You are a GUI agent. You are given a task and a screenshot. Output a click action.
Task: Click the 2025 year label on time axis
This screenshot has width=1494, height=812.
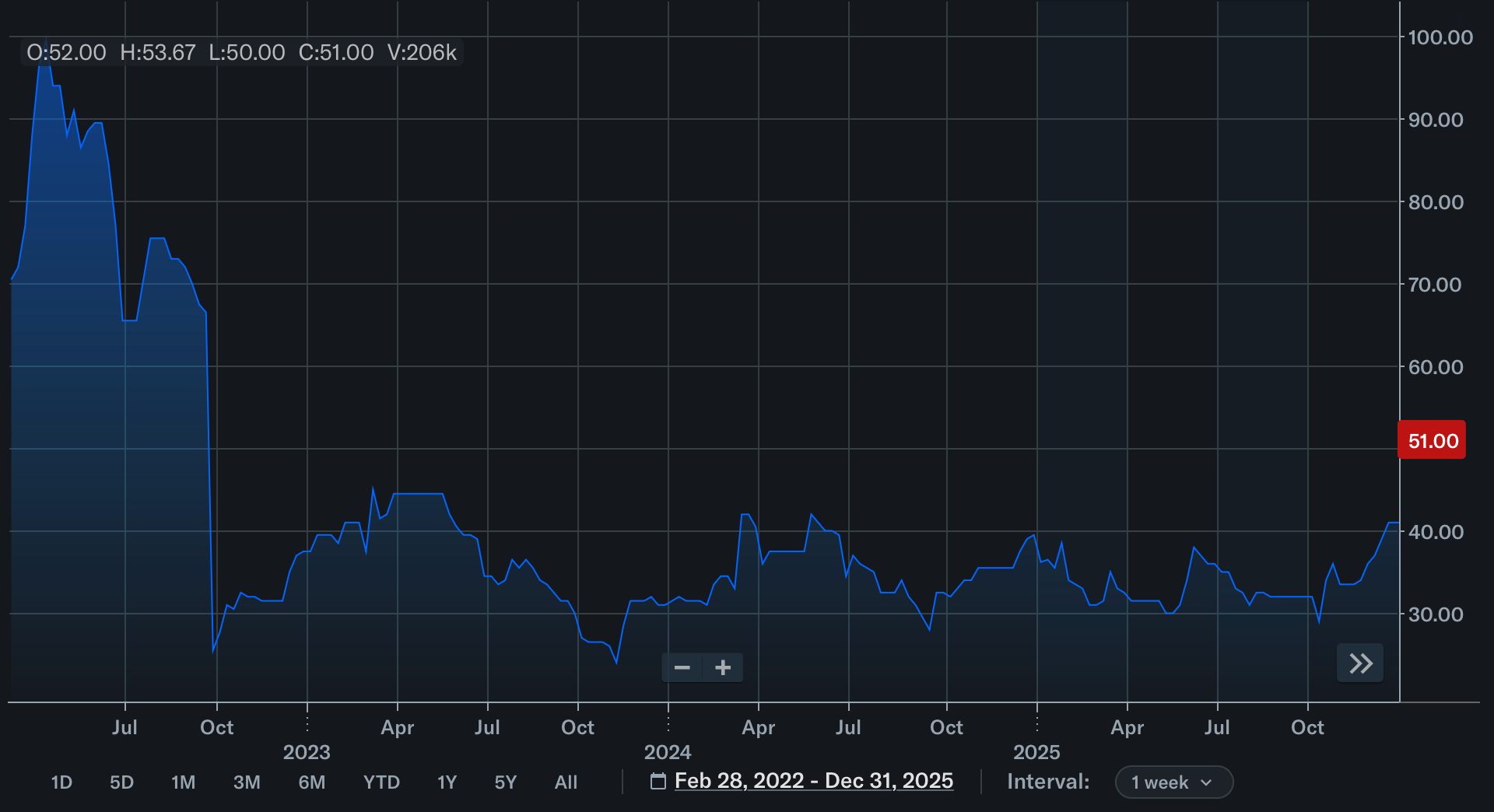click(1036, 752)
